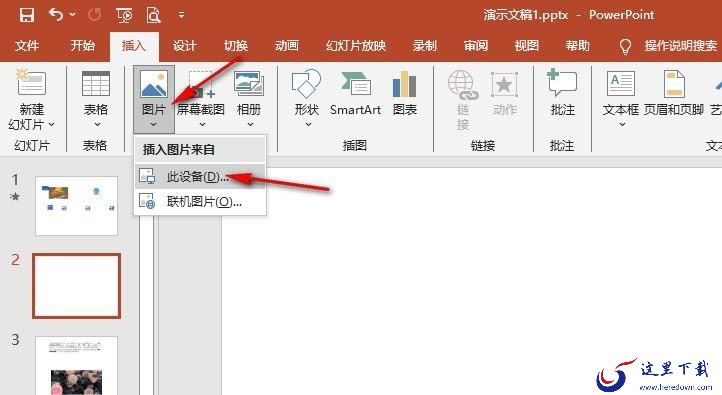This screenshot has width=722, height=395.
Task: Insert a SmartArt graphic
Action: click(x=355, y=94)
